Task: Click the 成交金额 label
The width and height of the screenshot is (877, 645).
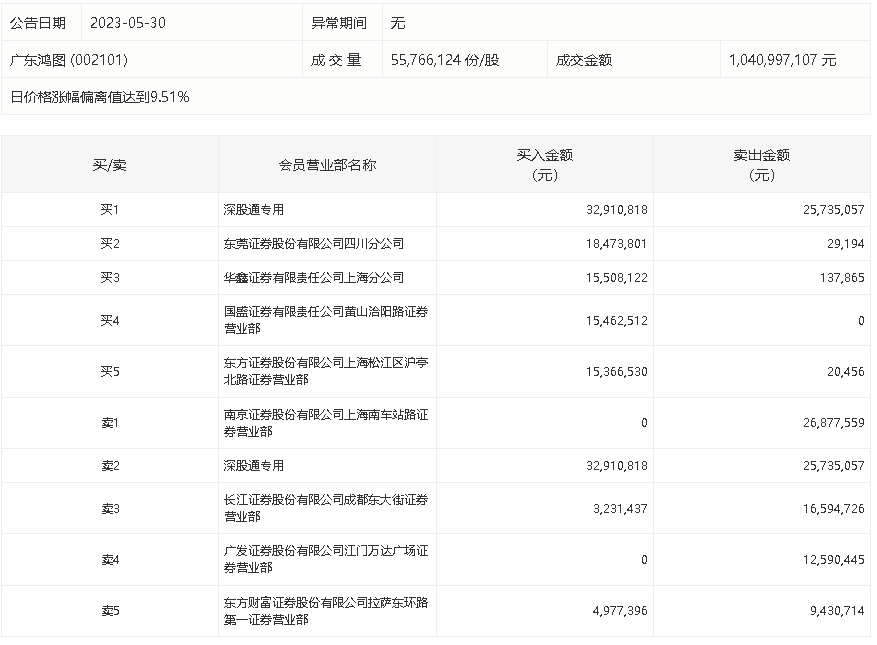Action: click(584, 60)
